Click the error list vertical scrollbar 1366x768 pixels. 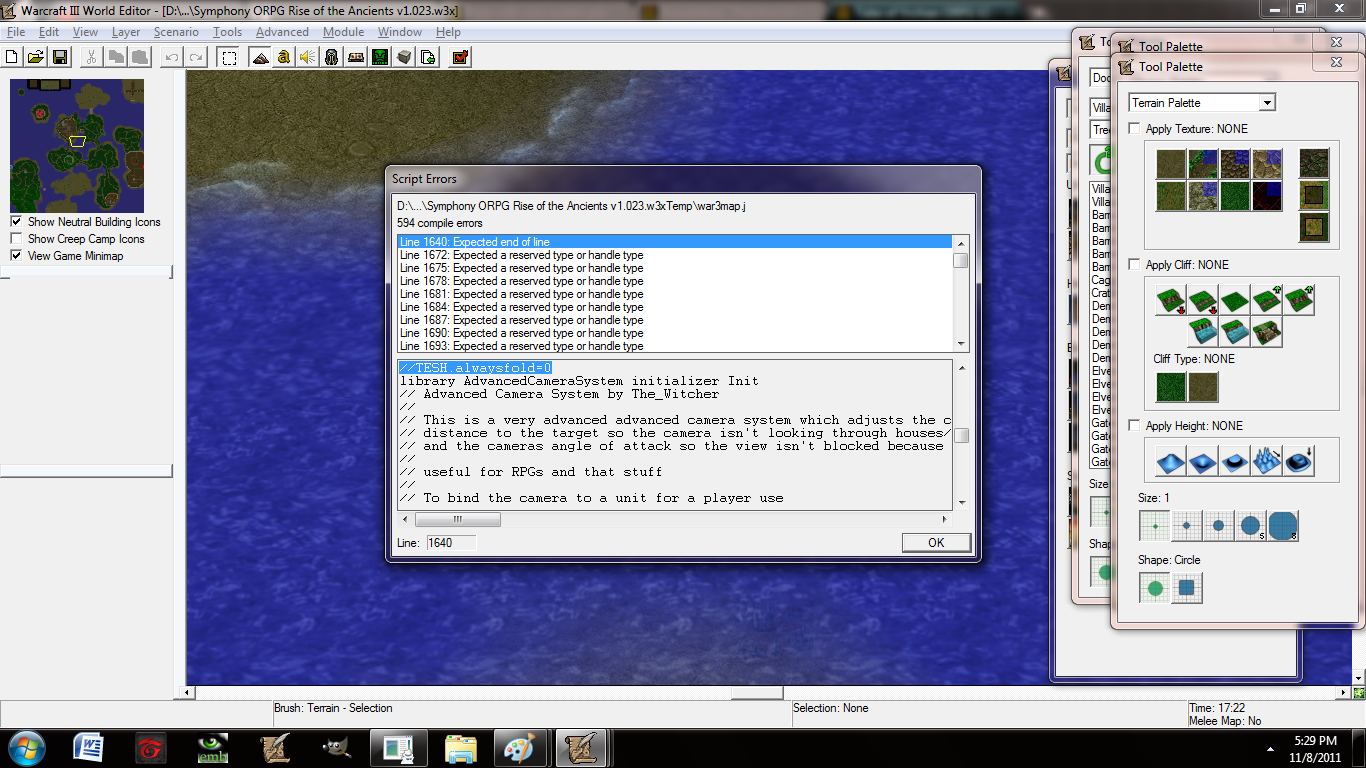click(x=961, y=293)
